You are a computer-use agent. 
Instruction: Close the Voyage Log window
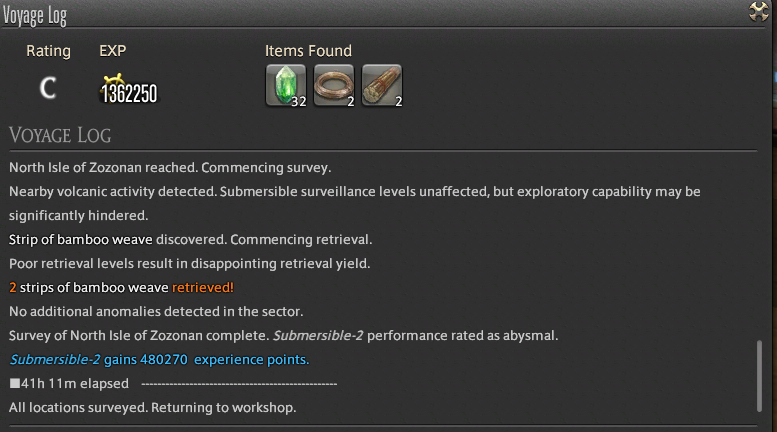click(x=759, y=12)
